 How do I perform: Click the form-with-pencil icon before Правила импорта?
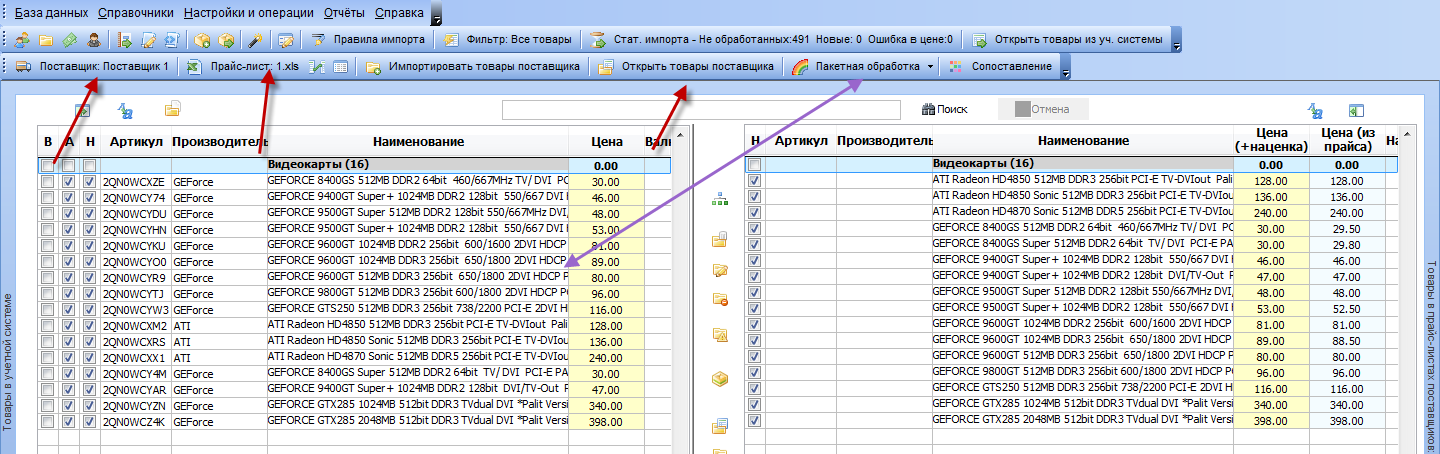[285, 40]
